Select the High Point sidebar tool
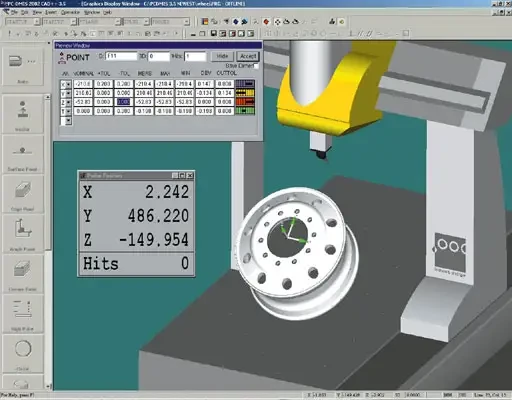The height and width of the screenshot is (400, 512). (x=23, y=314)
